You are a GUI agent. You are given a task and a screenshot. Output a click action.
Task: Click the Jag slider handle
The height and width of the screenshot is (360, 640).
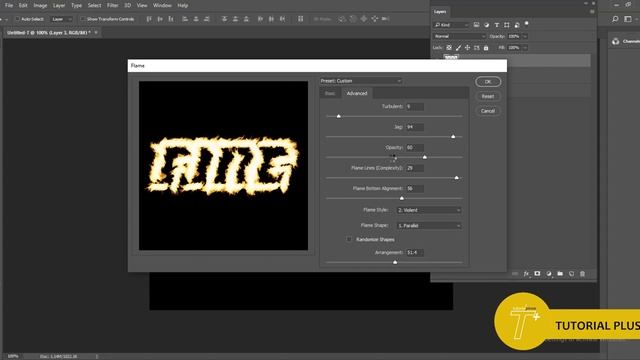[x=453, y=137]
